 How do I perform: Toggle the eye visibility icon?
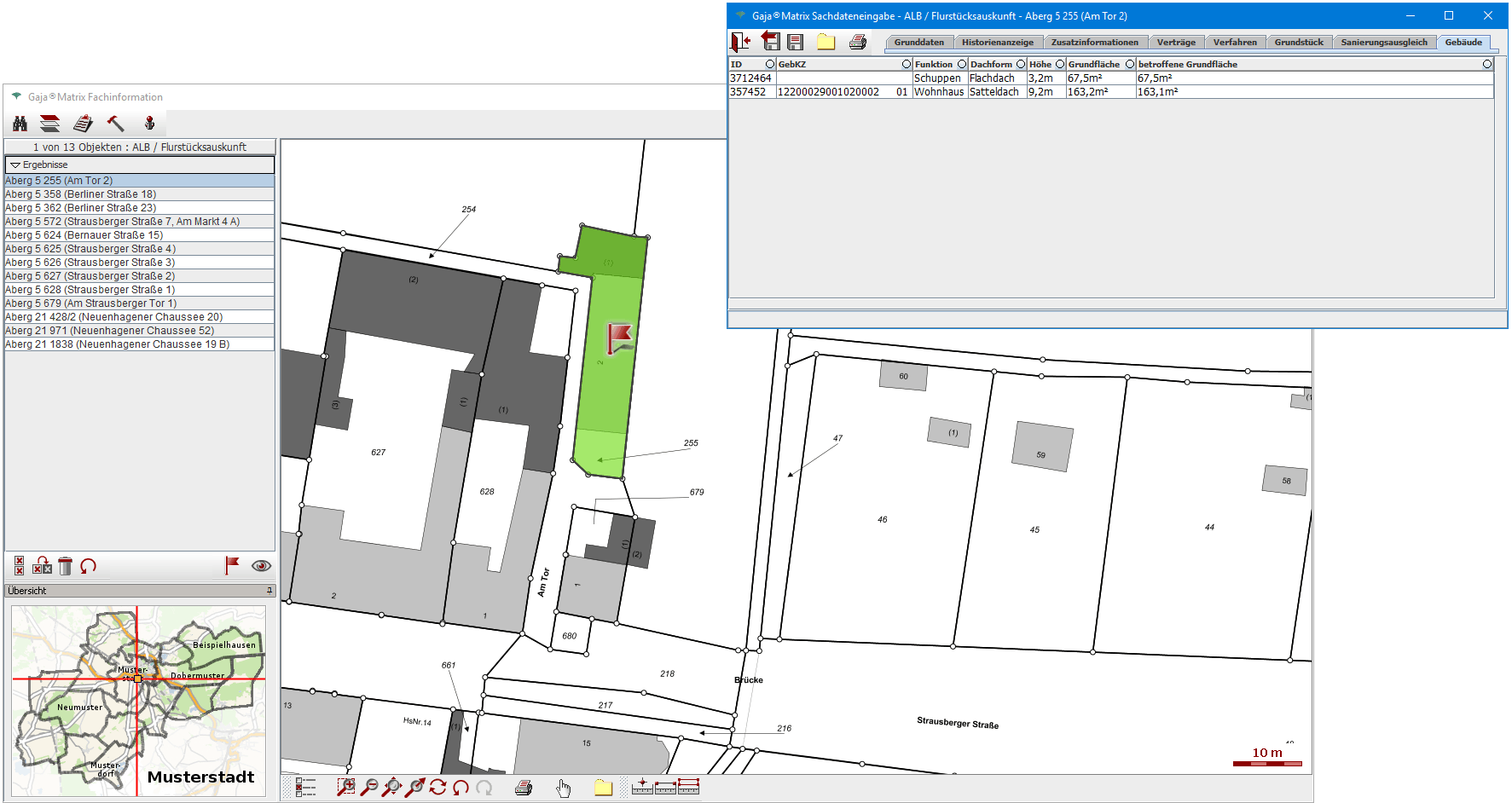pyautogui.click(x=261, y=565)
